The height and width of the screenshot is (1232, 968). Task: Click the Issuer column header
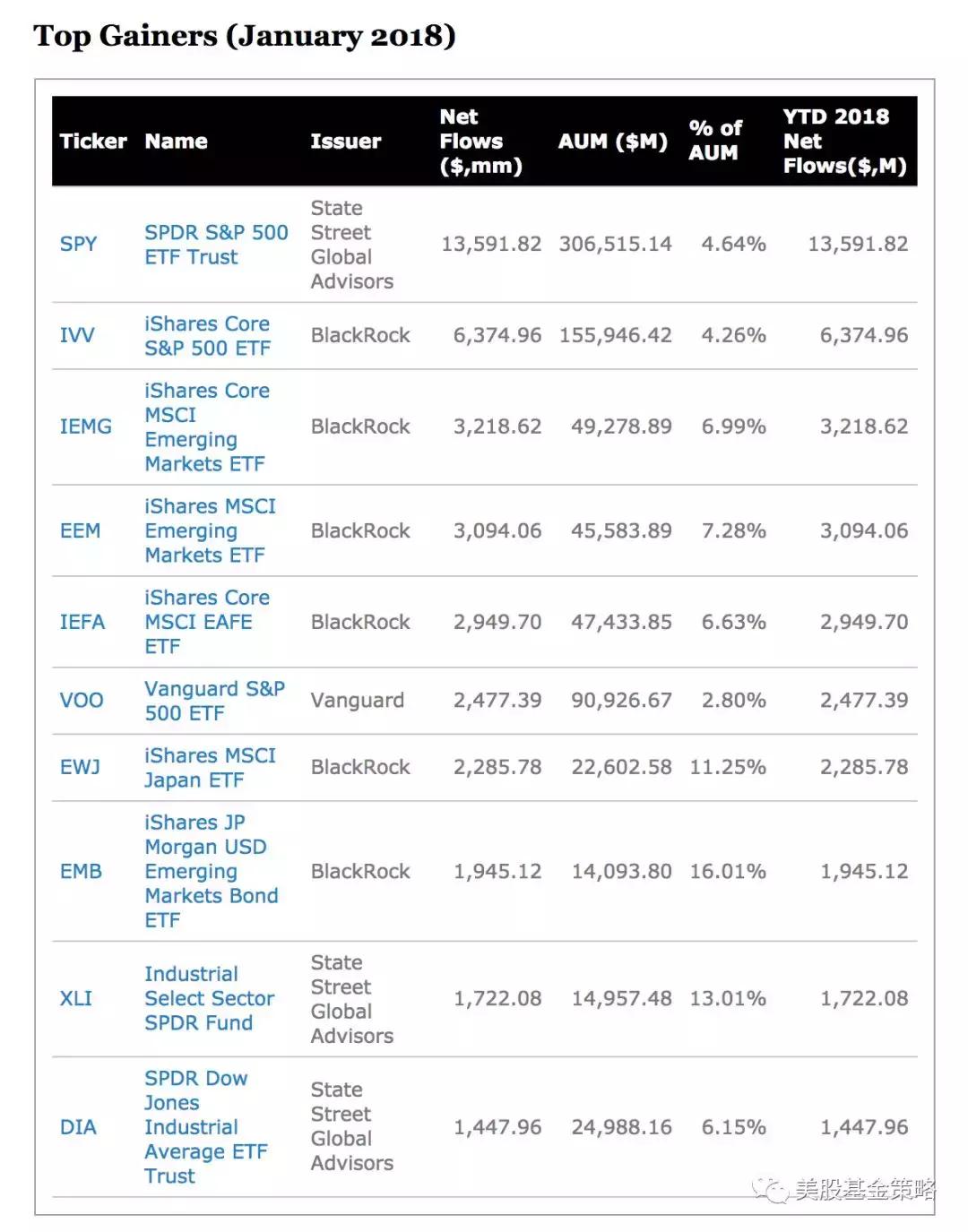click(x=346, y=142)
